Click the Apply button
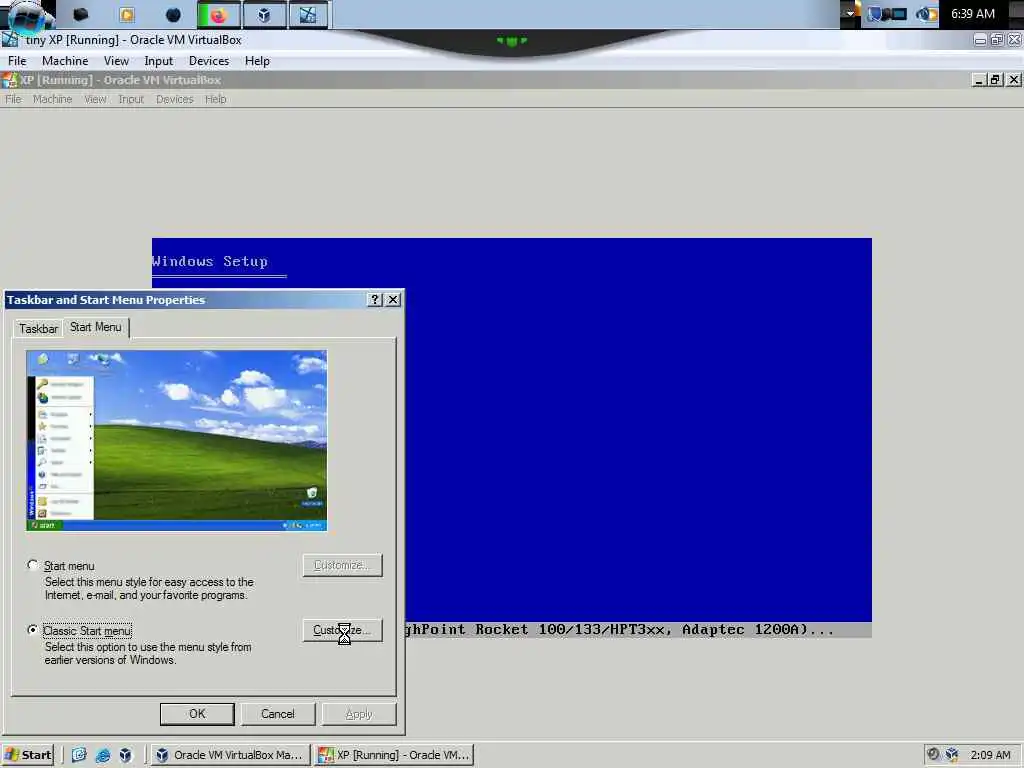This screenshot has height=768, width=1024. coord(359,714)
